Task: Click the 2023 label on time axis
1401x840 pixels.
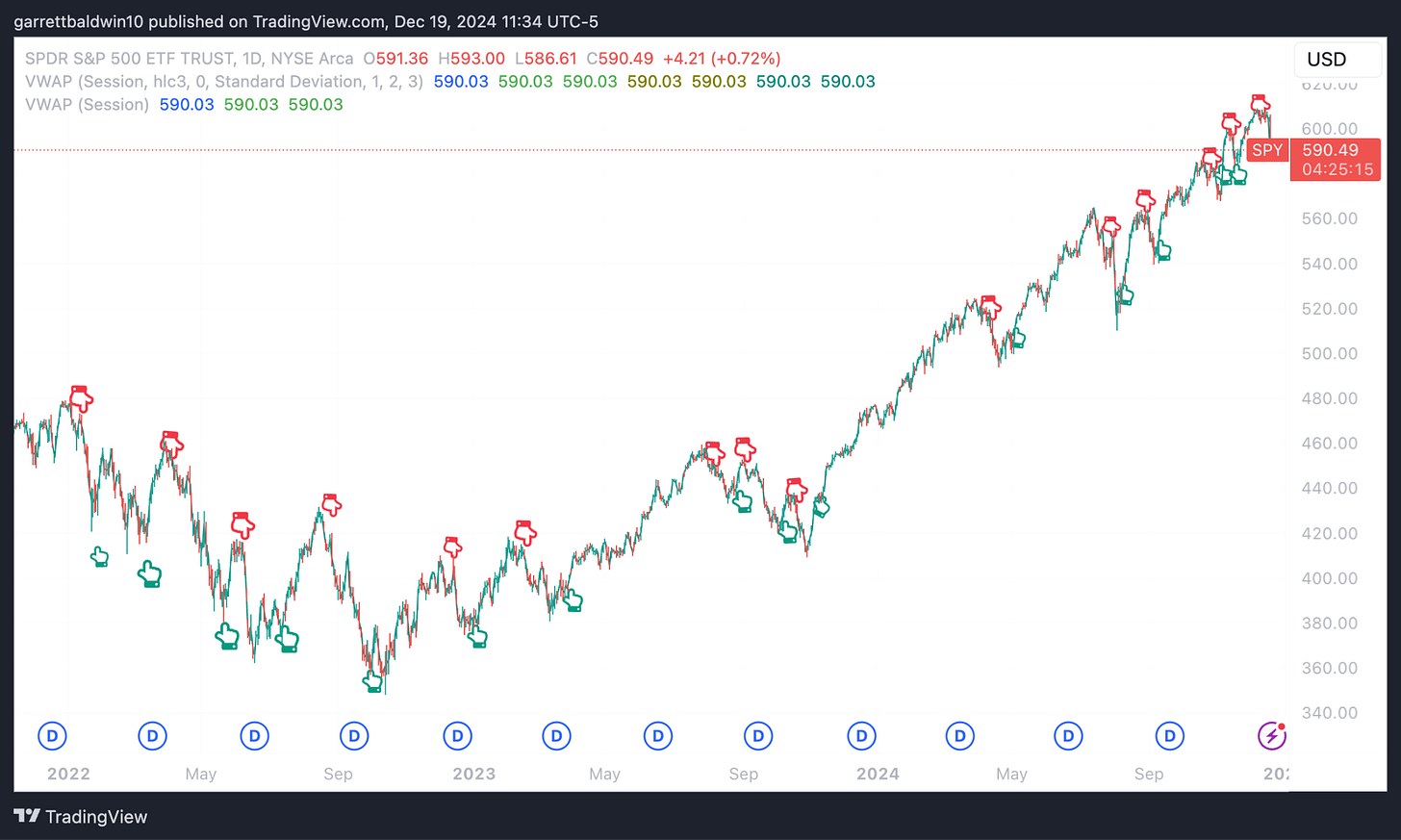Action: (473, 774)
